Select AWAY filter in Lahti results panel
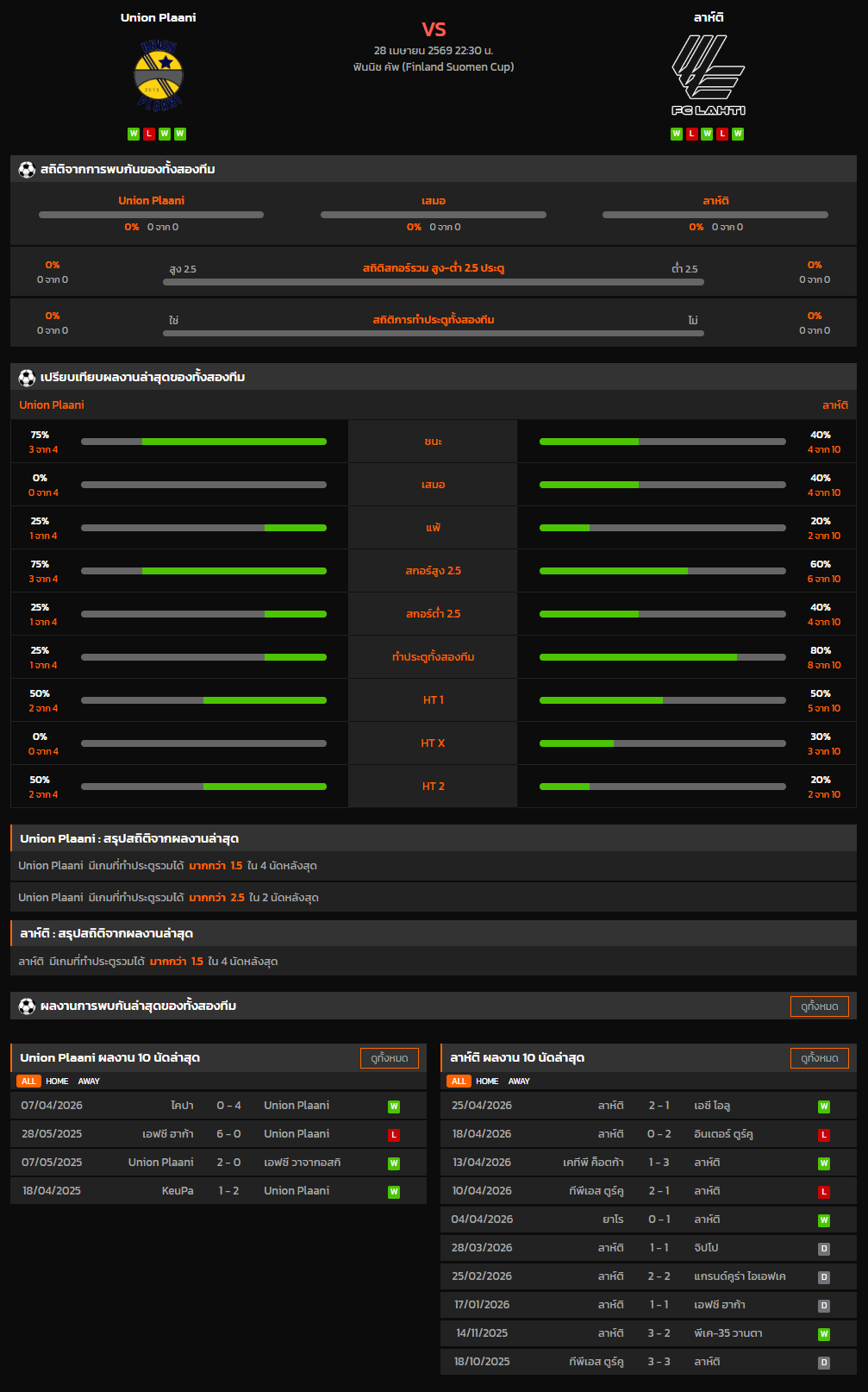The height and width of the screenshot is (1392, 868). (519, 1082)
